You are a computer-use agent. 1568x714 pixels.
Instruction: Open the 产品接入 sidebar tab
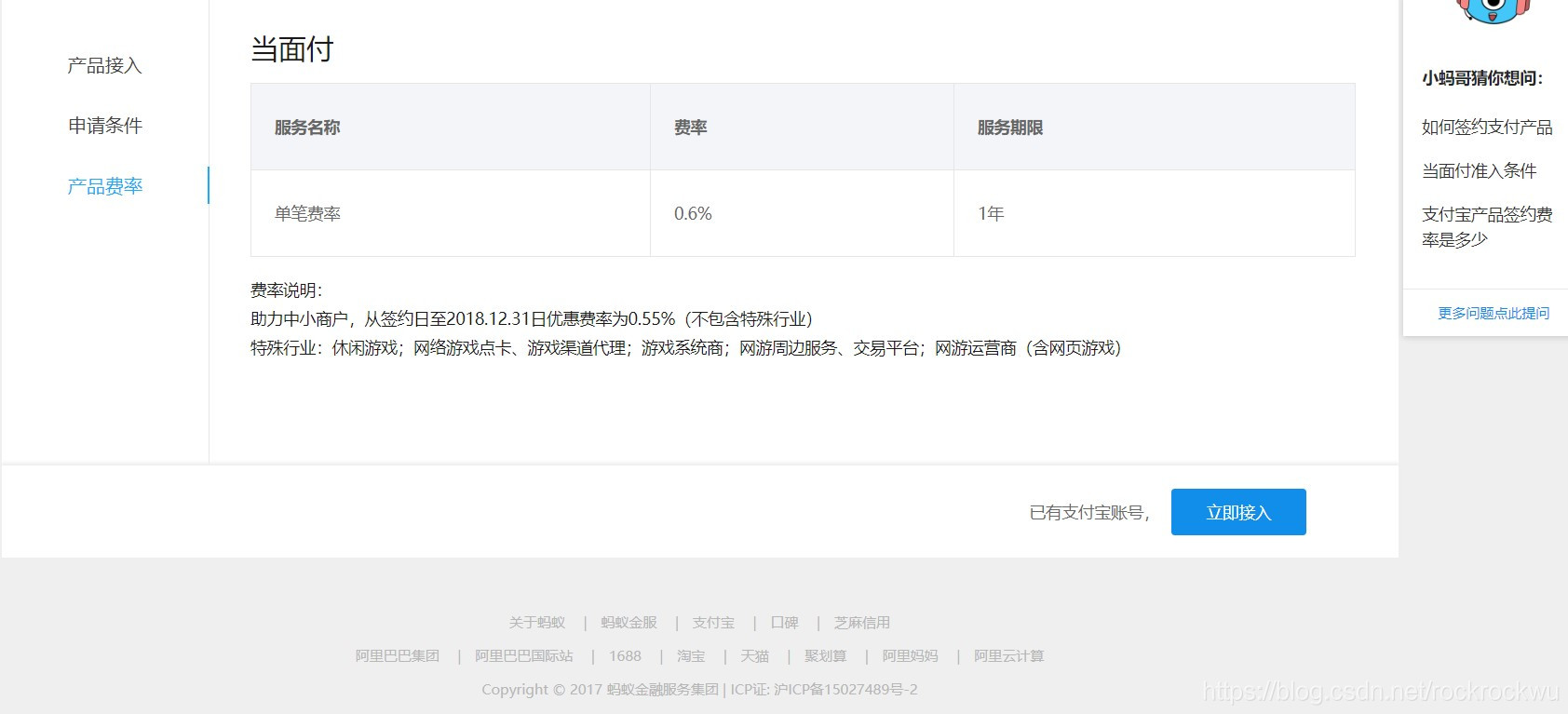pyautogui.click(x=104, y=65)
